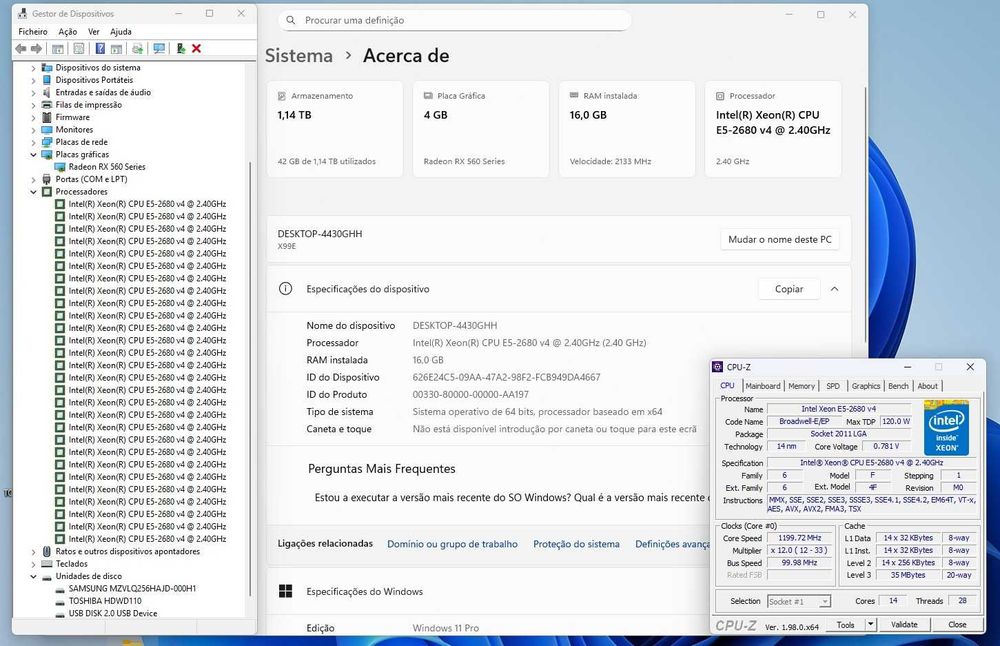This screenshot has height=646, width=1000.
Task: Click Intel Inside Xeon logo in CPU-Z
Action: (946, 428)
